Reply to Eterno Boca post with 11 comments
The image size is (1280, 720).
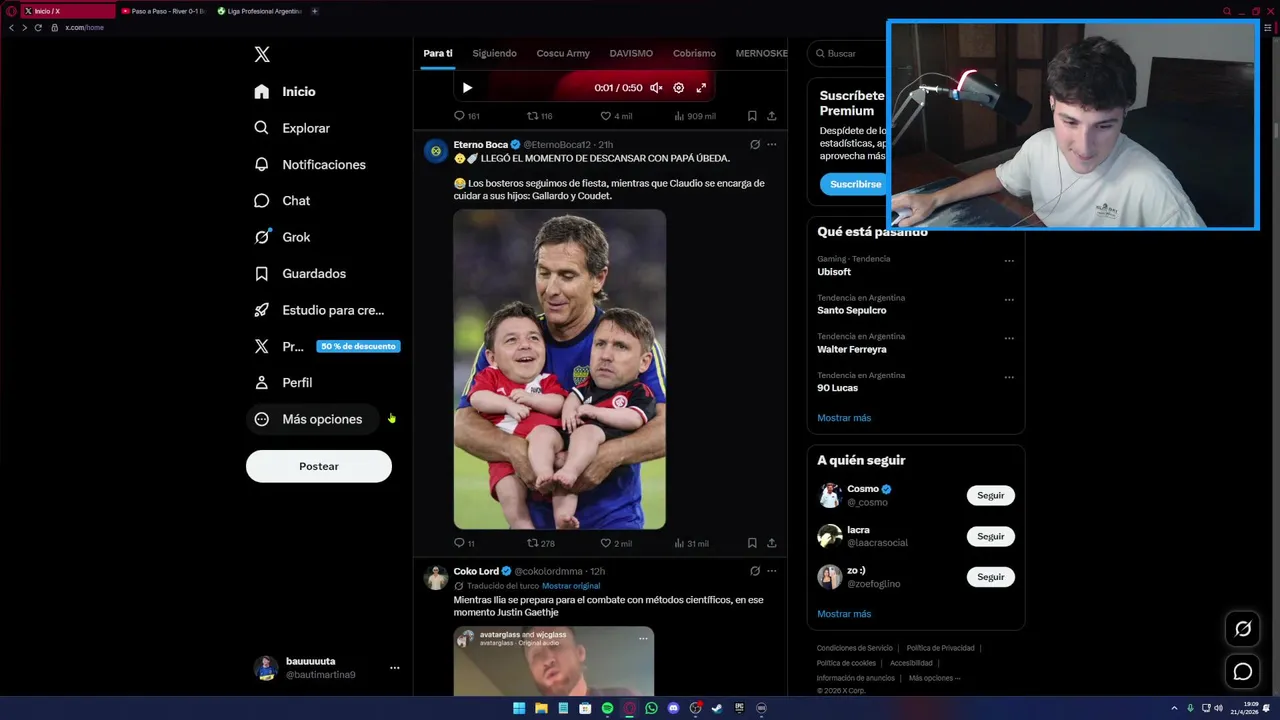pos(464,543)
